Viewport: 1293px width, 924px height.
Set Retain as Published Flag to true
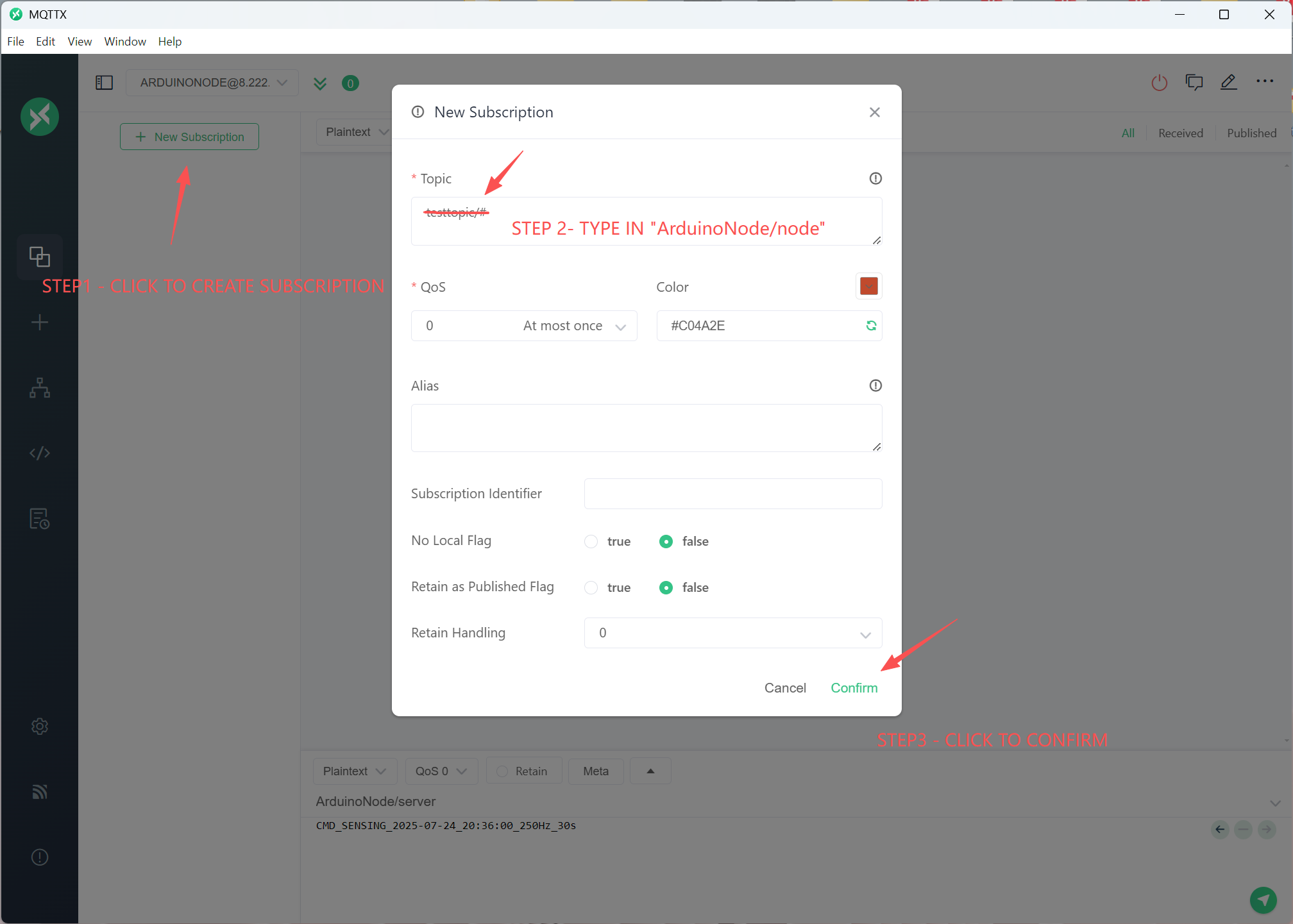591,588
